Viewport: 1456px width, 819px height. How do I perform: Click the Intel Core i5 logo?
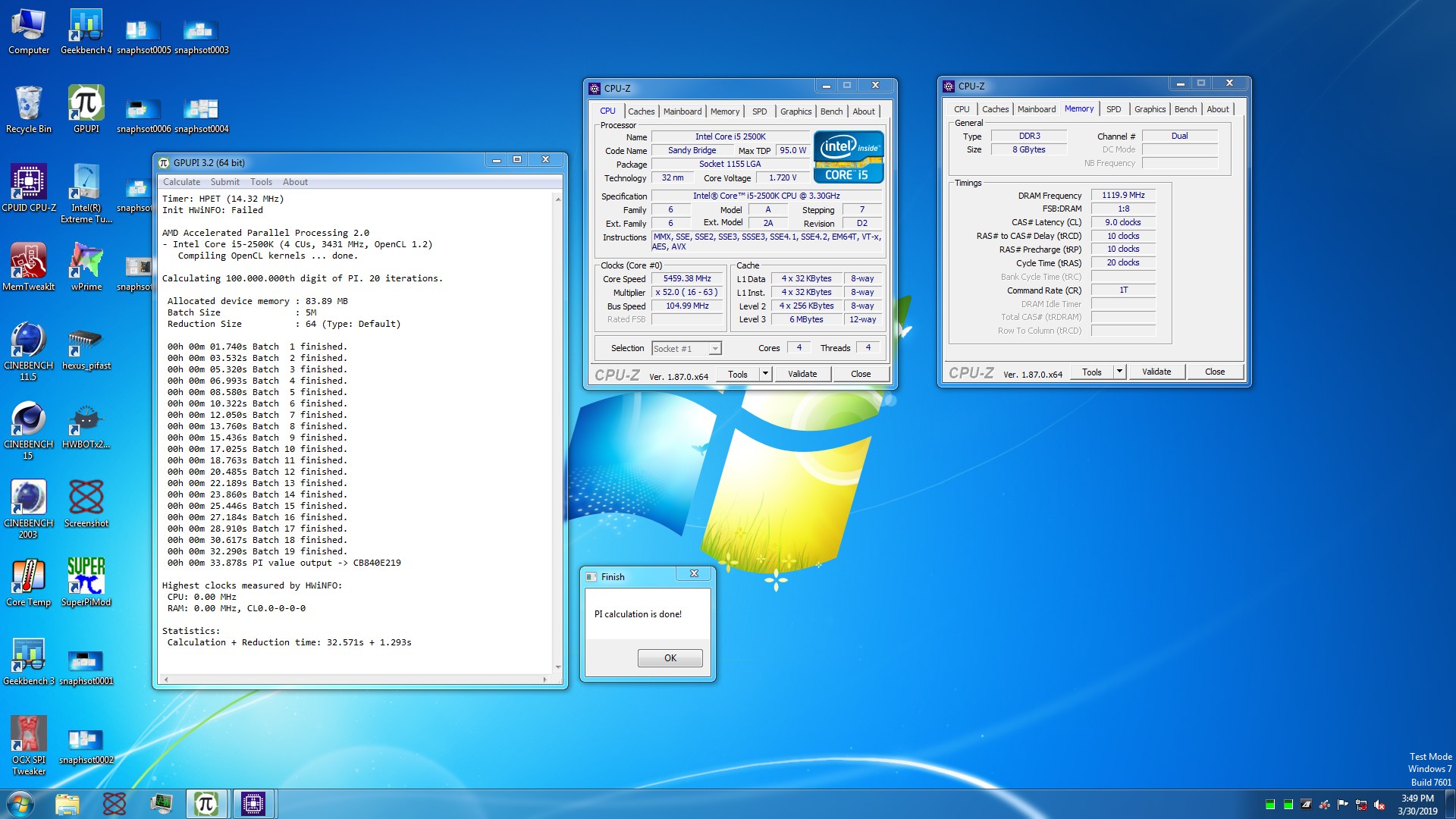[849, 157]
